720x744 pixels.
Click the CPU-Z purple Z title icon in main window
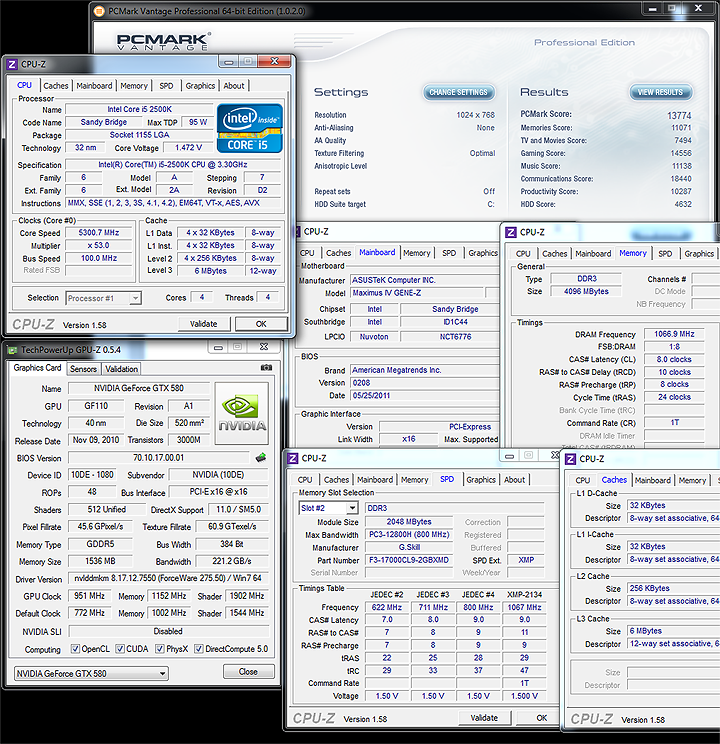pyautogui.click(x=12, y=64)
